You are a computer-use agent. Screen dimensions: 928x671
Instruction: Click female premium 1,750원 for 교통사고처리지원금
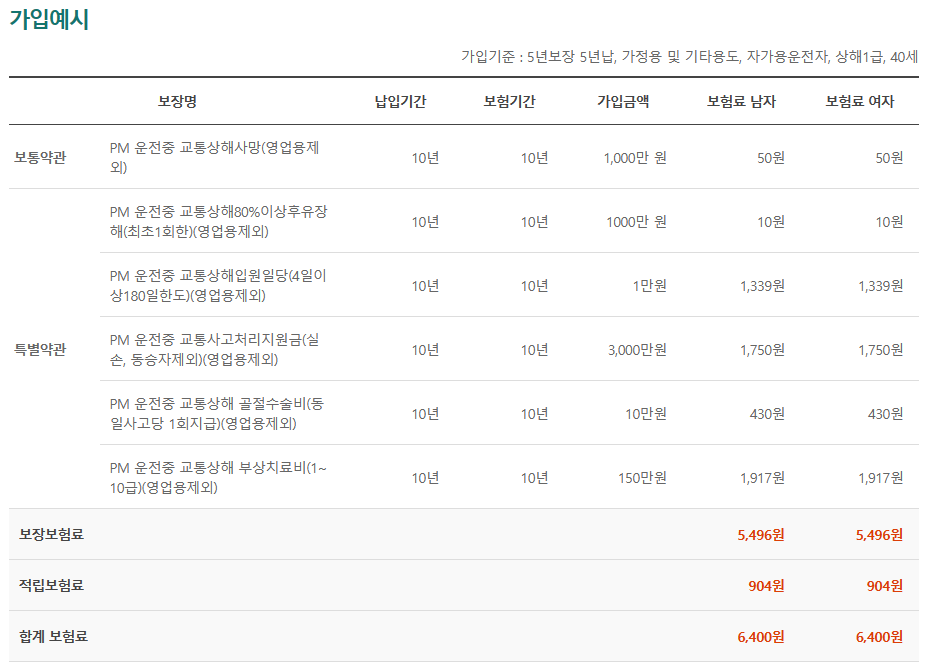click(881, 350)
